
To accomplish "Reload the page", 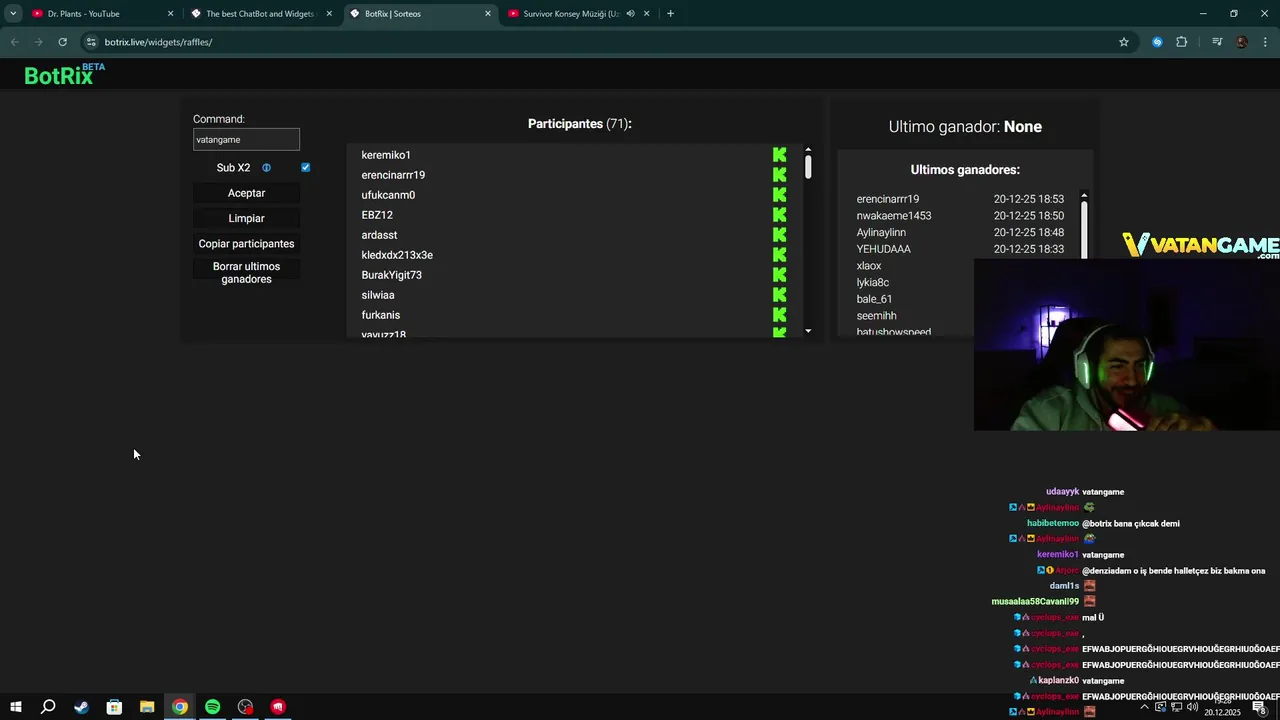I will point(62,42).
